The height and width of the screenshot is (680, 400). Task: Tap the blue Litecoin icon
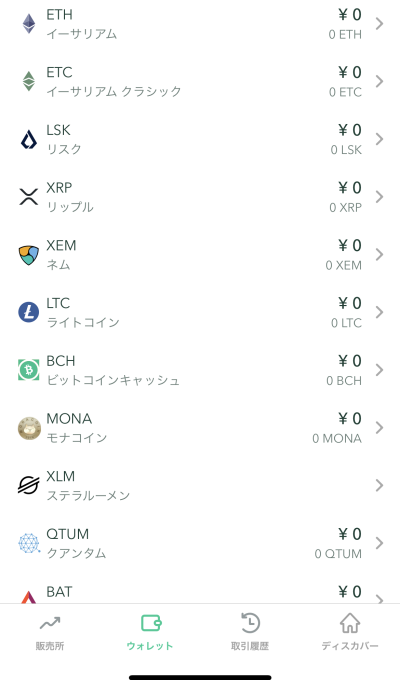point(29,312)
